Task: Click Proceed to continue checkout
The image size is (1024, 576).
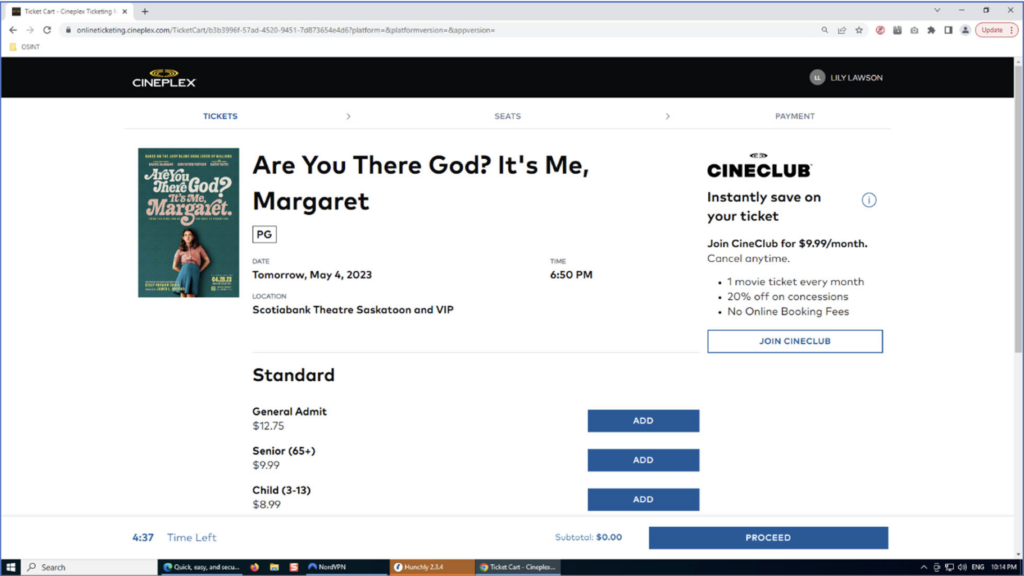Action: point(768,537)
